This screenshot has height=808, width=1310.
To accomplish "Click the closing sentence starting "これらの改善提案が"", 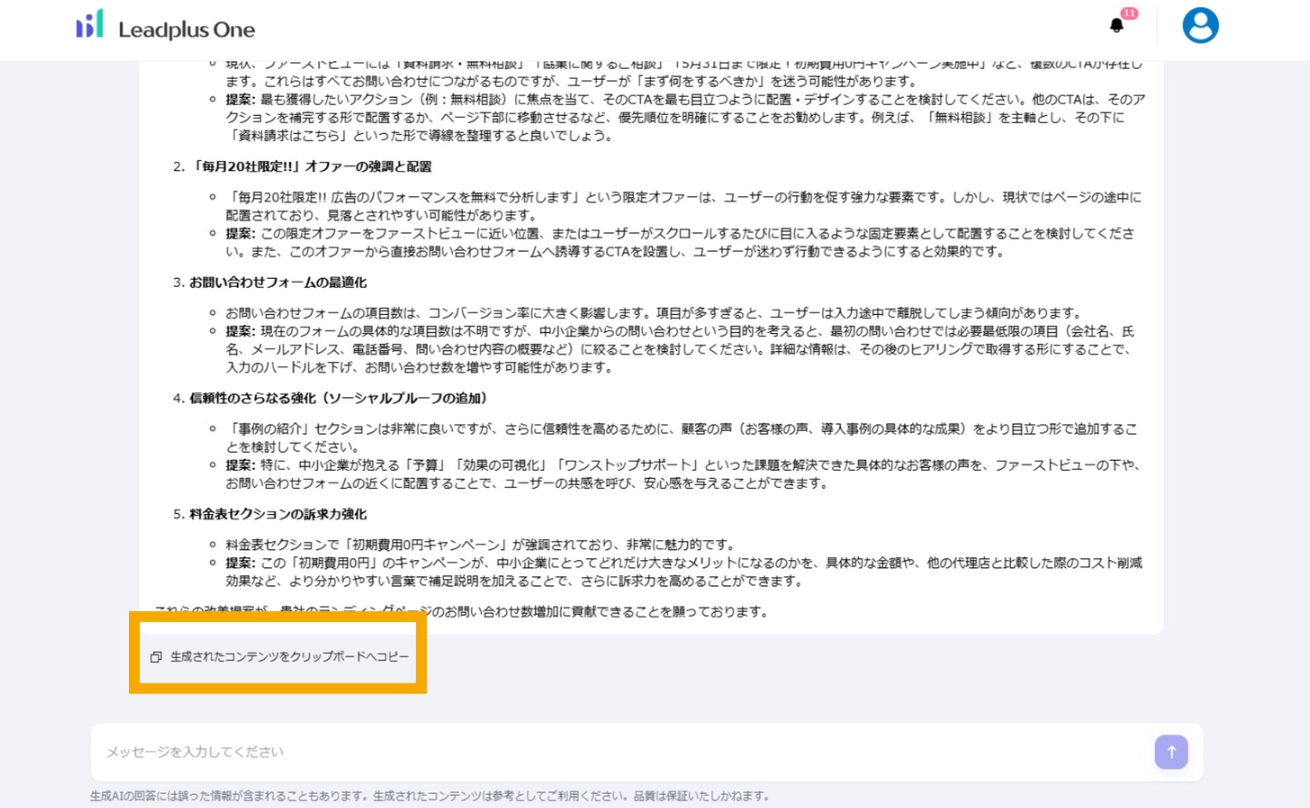I will tap(460, 612).
